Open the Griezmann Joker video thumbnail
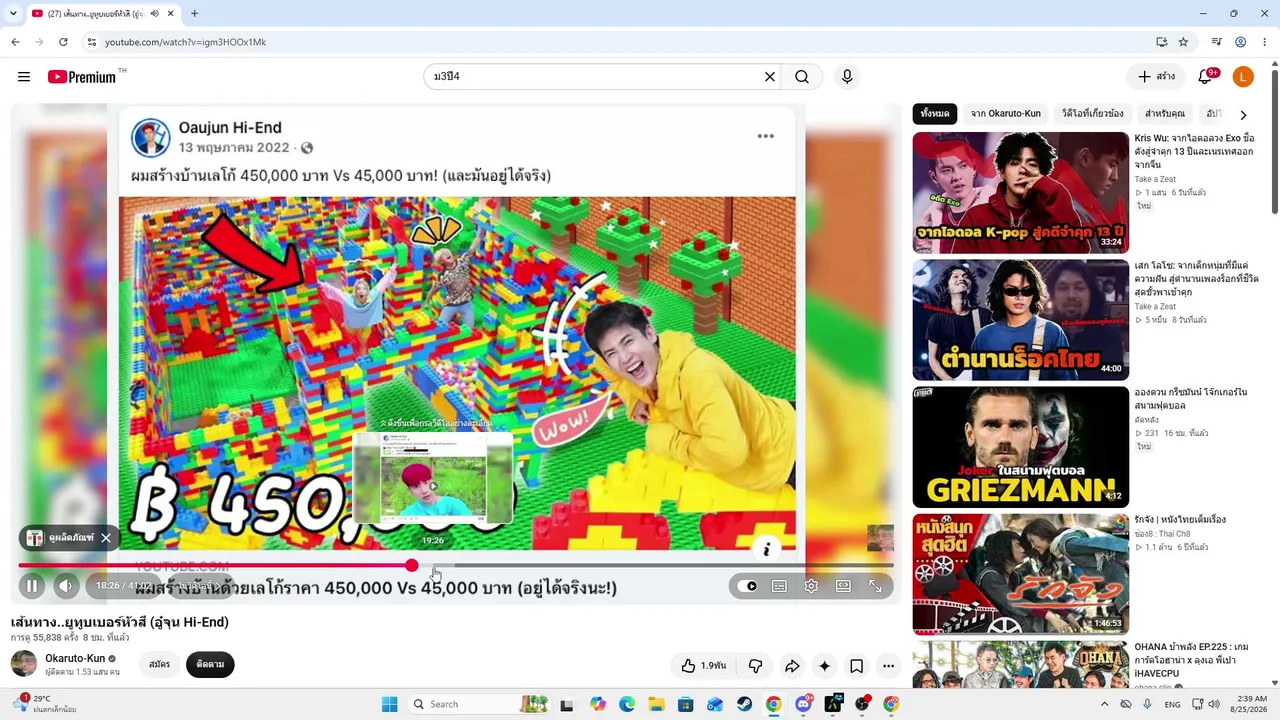Screen dimensions: 1280x720 click(1020, 447)
